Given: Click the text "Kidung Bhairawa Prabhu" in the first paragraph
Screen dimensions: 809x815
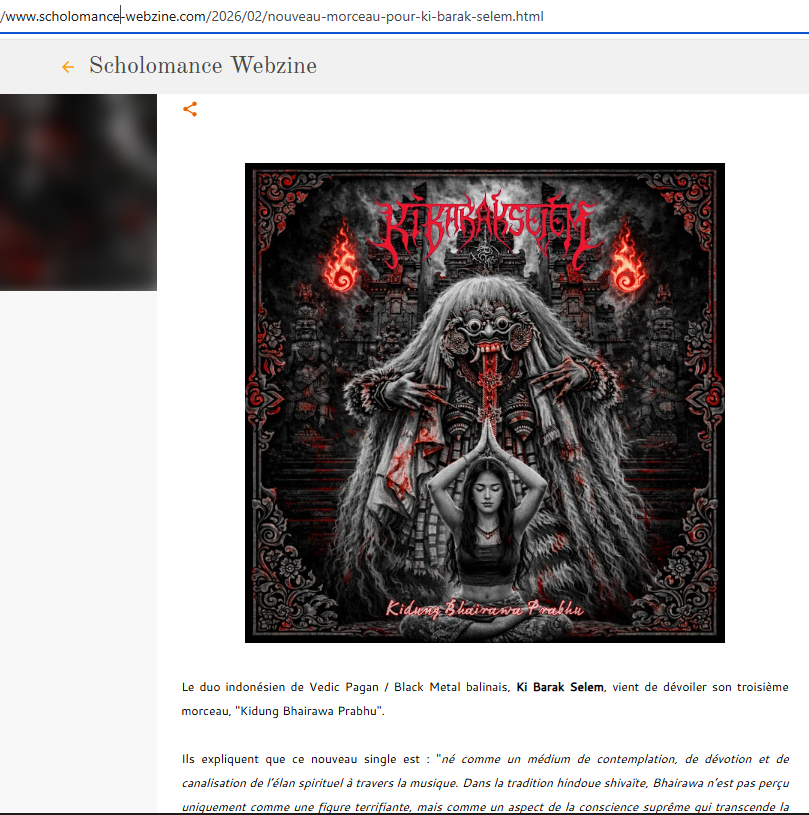Looking at the screenshot, I should 309,711.
